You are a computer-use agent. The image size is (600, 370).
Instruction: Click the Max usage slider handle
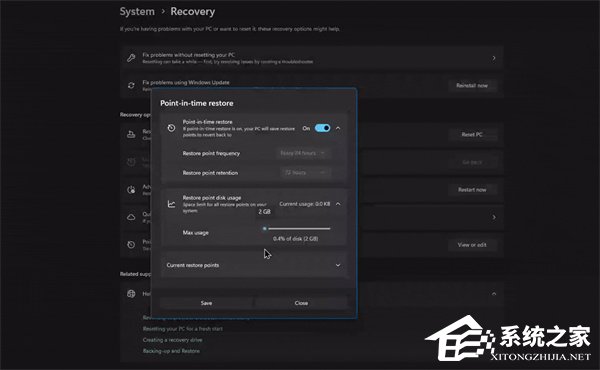[x=264, y=228]
